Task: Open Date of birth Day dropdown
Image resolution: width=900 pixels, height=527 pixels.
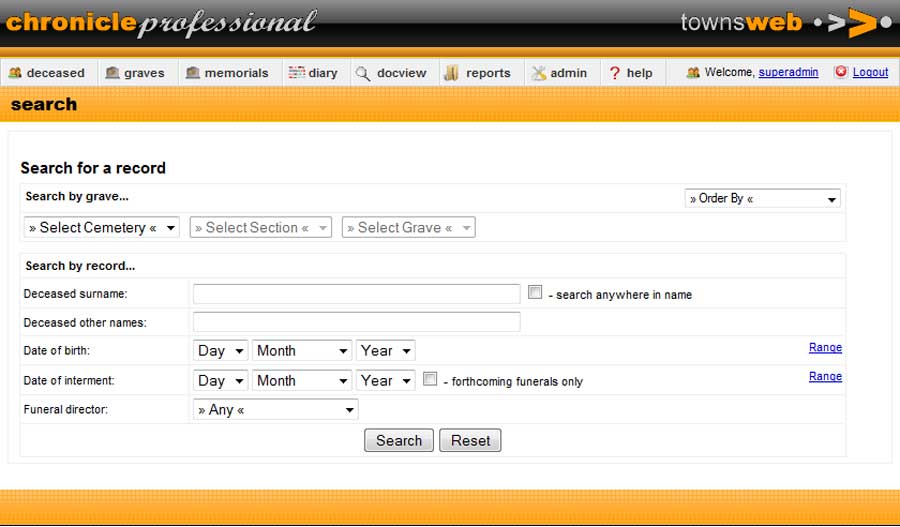Action: point(220,351)
